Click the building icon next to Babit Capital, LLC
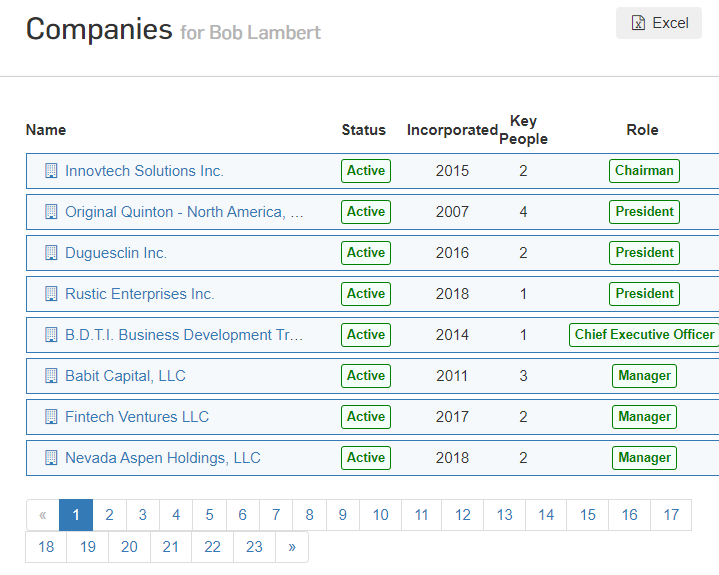Viewport: 719px width, 575px height. click(x=51, y=376)
